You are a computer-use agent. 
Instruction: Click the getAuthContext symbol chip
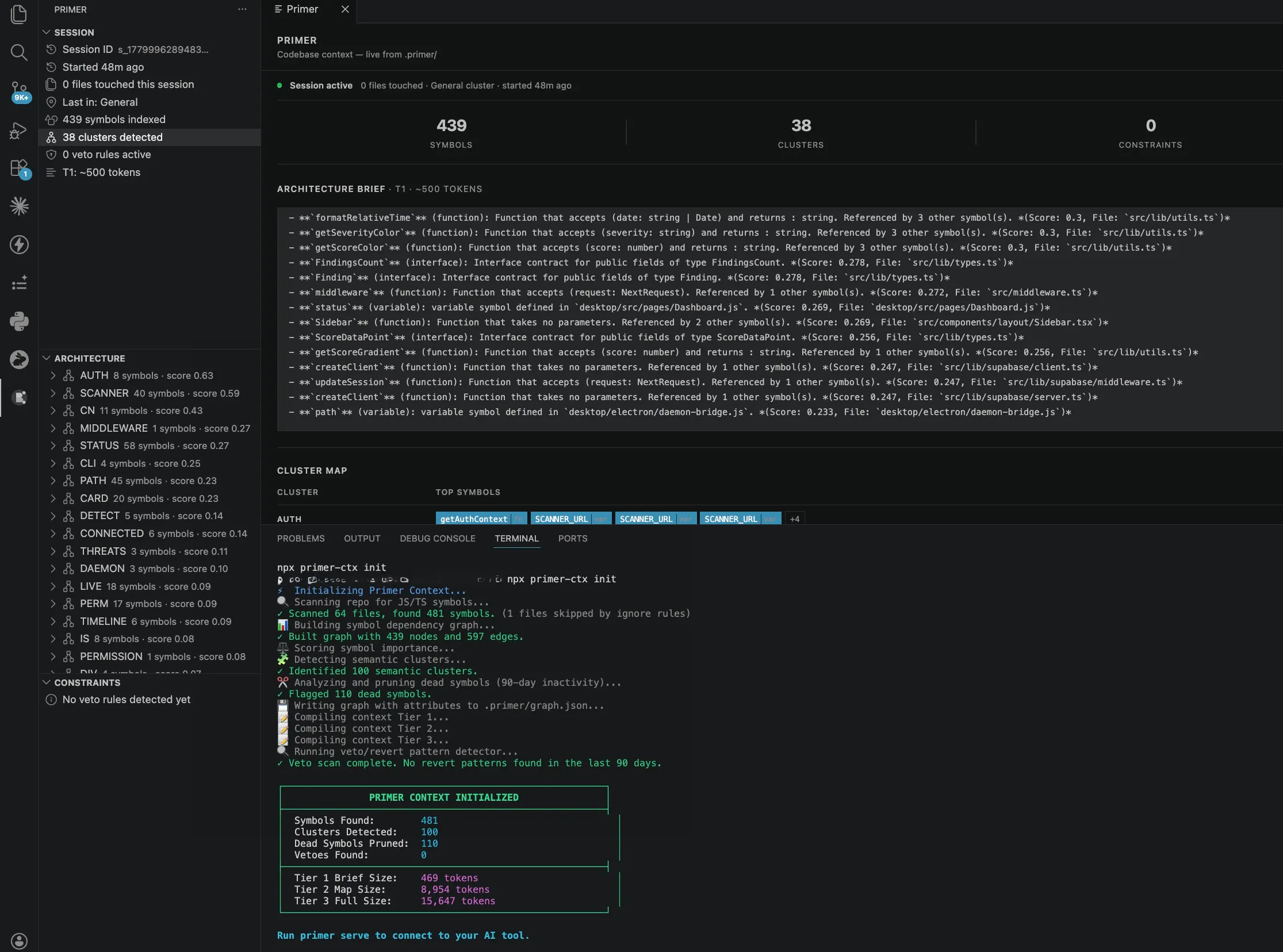click(481, 519)
